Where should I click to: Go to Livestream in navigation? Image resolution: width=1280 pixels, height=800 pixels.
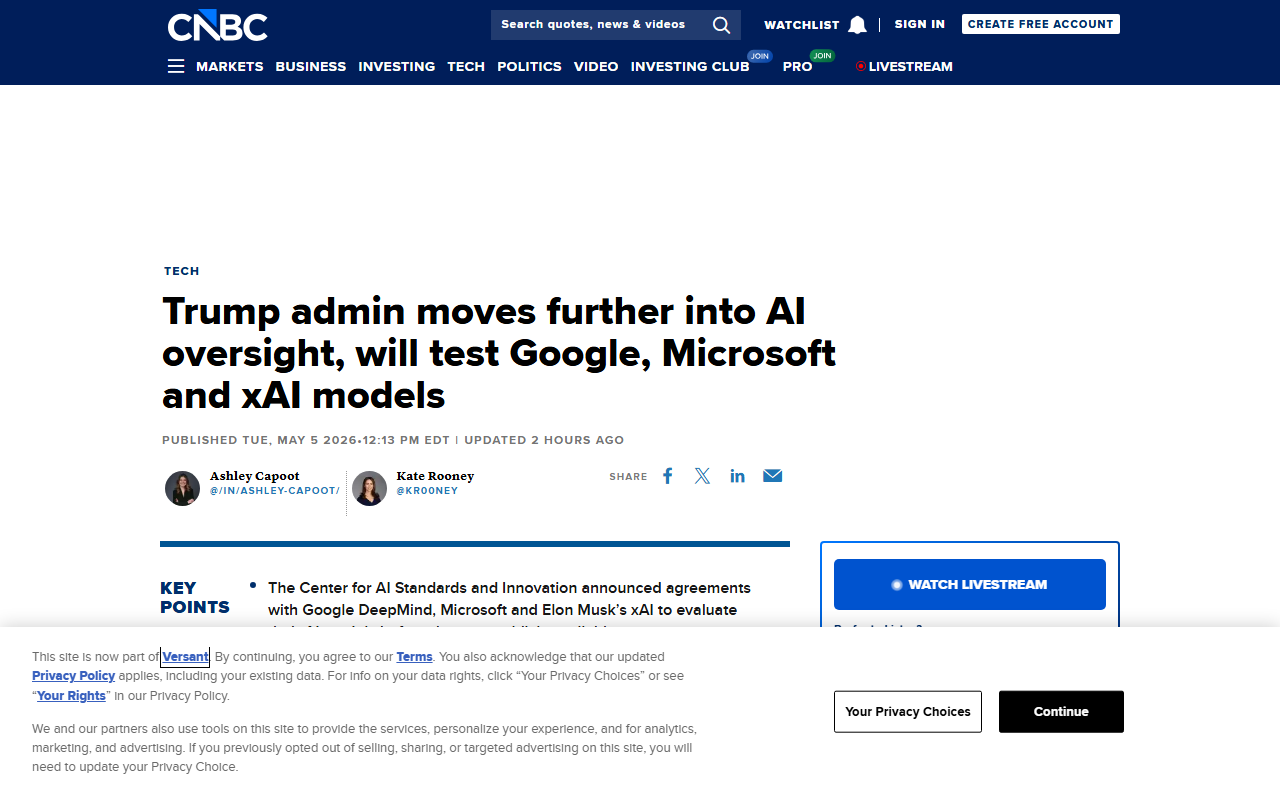(904, 66)
